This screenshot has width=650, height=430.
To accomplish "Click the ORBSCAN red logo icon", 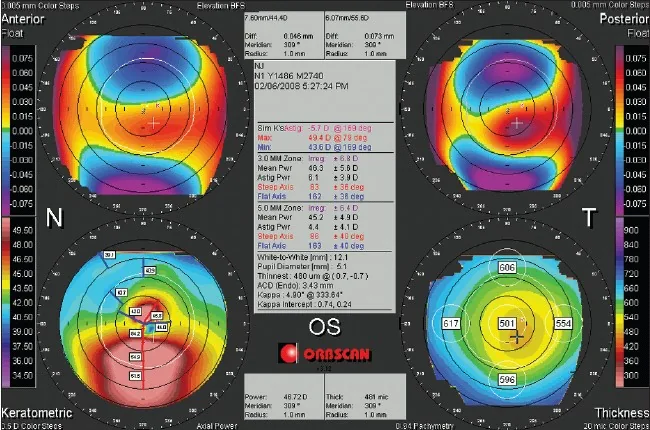I will click(288, 353).
